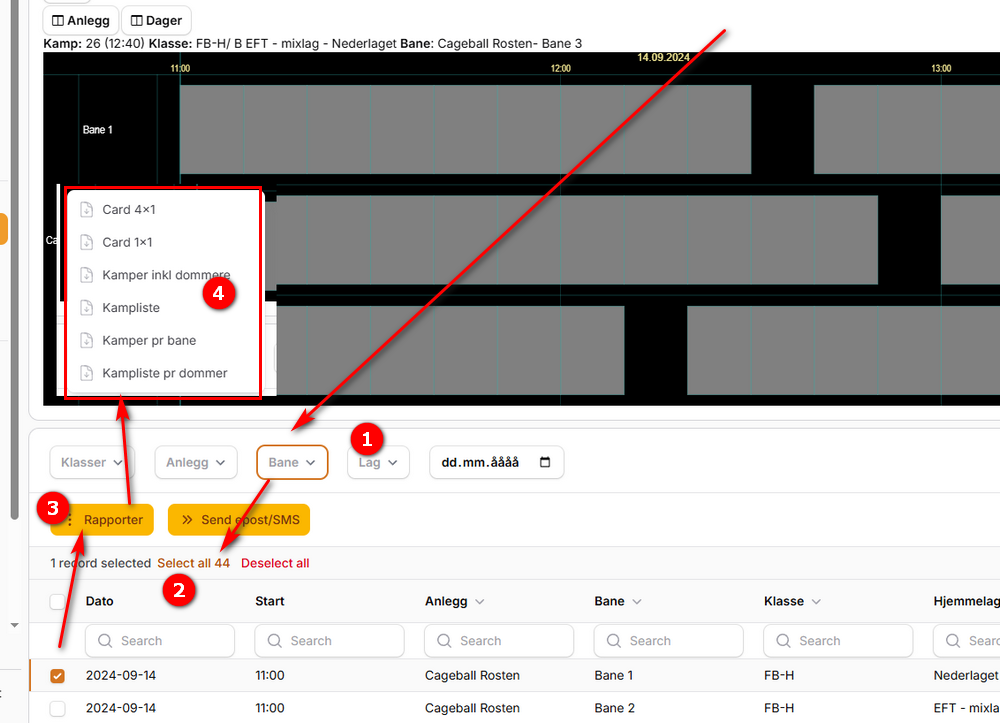Screen dimensions: 1000x723
Task: Click Nederlaget cell in first row
Action: [966, 676]
